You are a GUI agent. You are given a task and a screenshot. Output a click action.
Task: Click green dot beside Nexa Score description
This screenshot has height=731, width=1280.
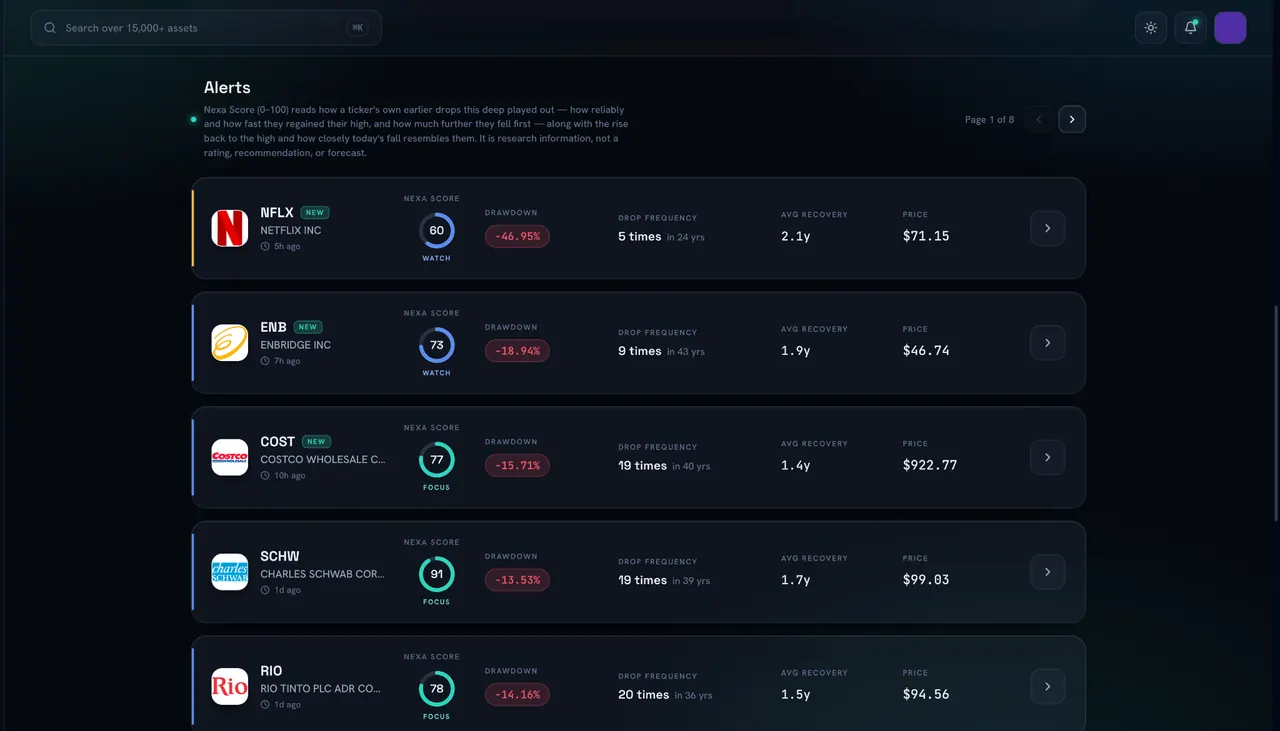193,119
